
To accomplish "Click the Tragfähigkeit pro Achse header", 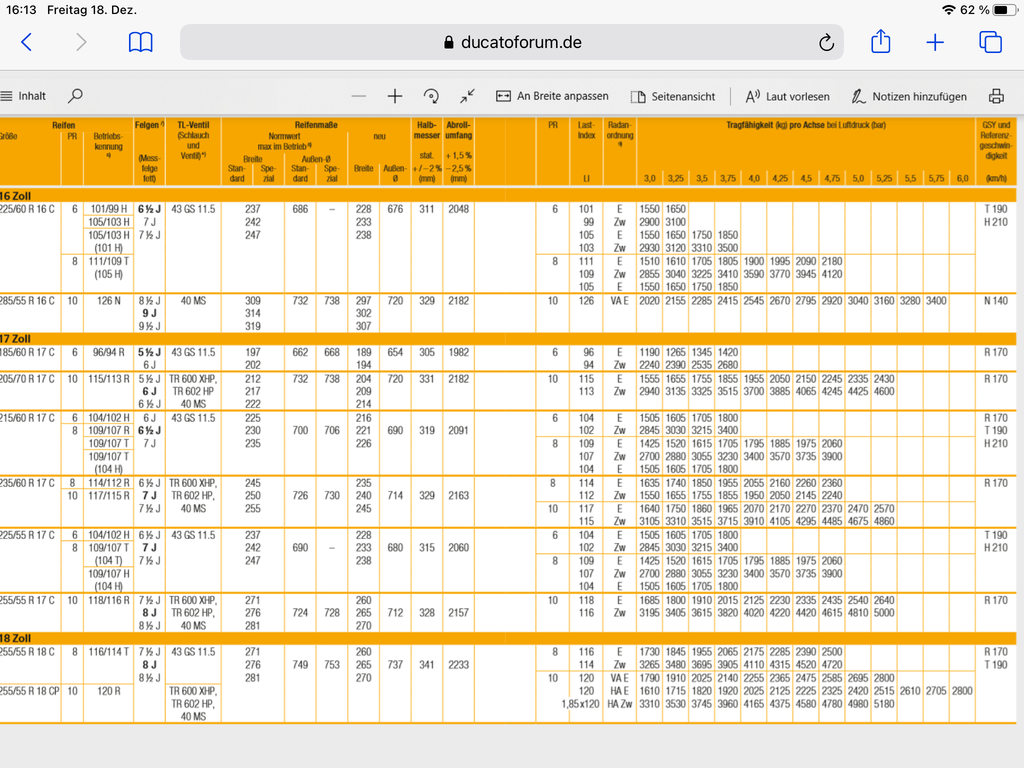I will (806, 125).
